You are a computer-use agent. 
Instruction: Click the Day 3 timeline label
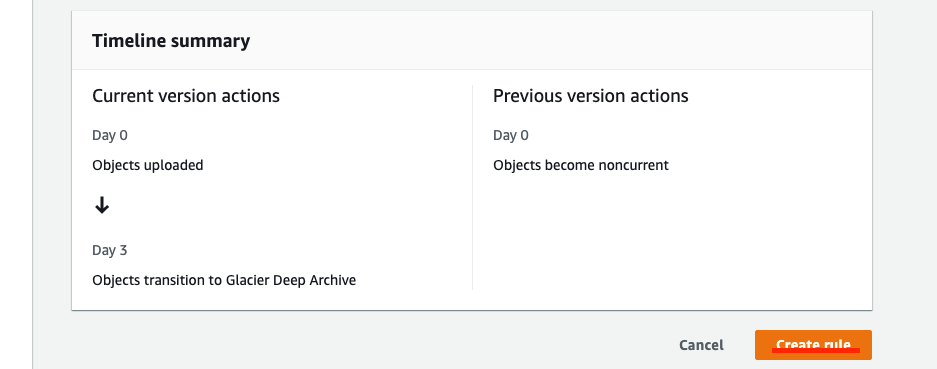click(109, 250)
